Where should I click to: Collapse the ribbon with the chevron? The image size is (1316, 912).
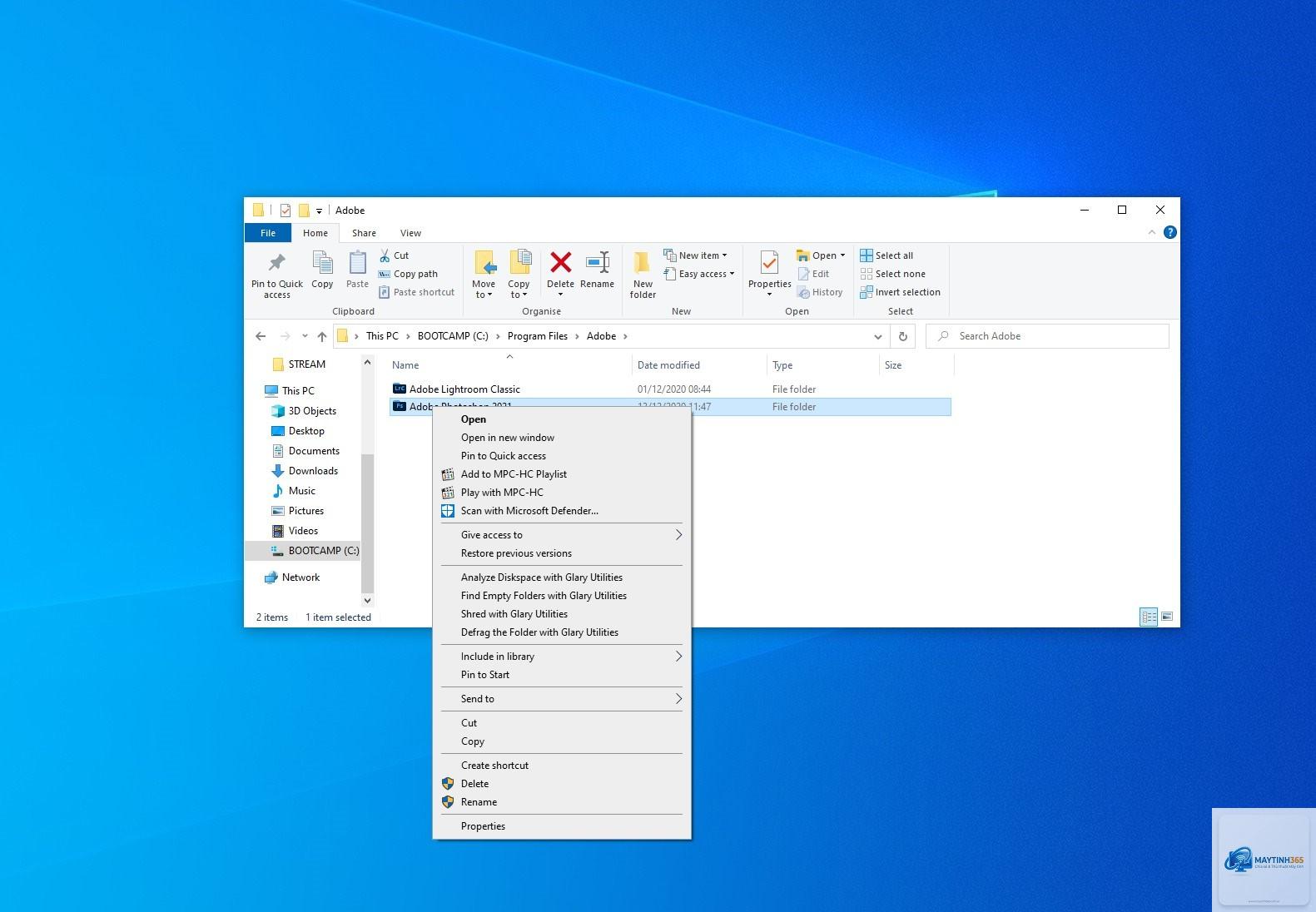1151,232
